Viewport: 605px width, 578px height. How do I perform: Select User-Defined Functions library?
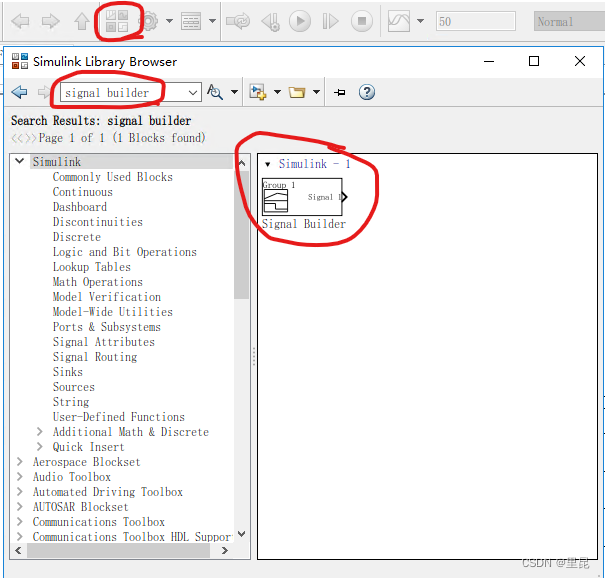tap(118, 417)
